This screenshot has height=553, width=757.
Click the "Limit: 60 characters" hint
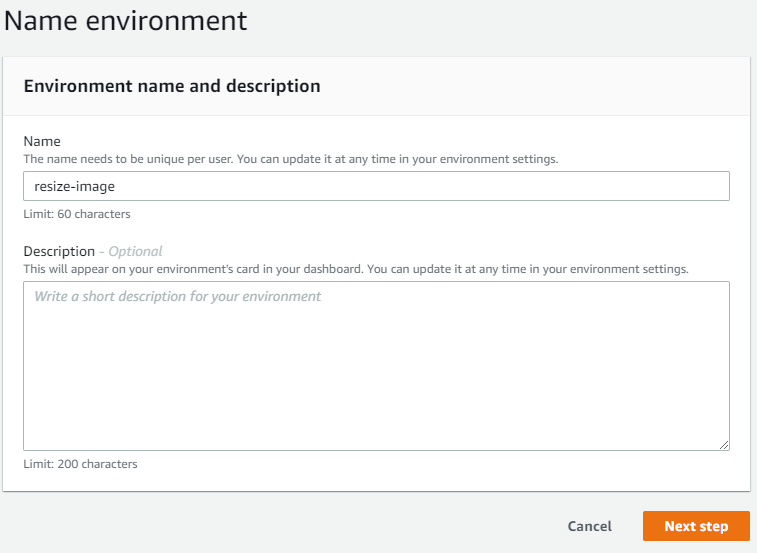77,214
